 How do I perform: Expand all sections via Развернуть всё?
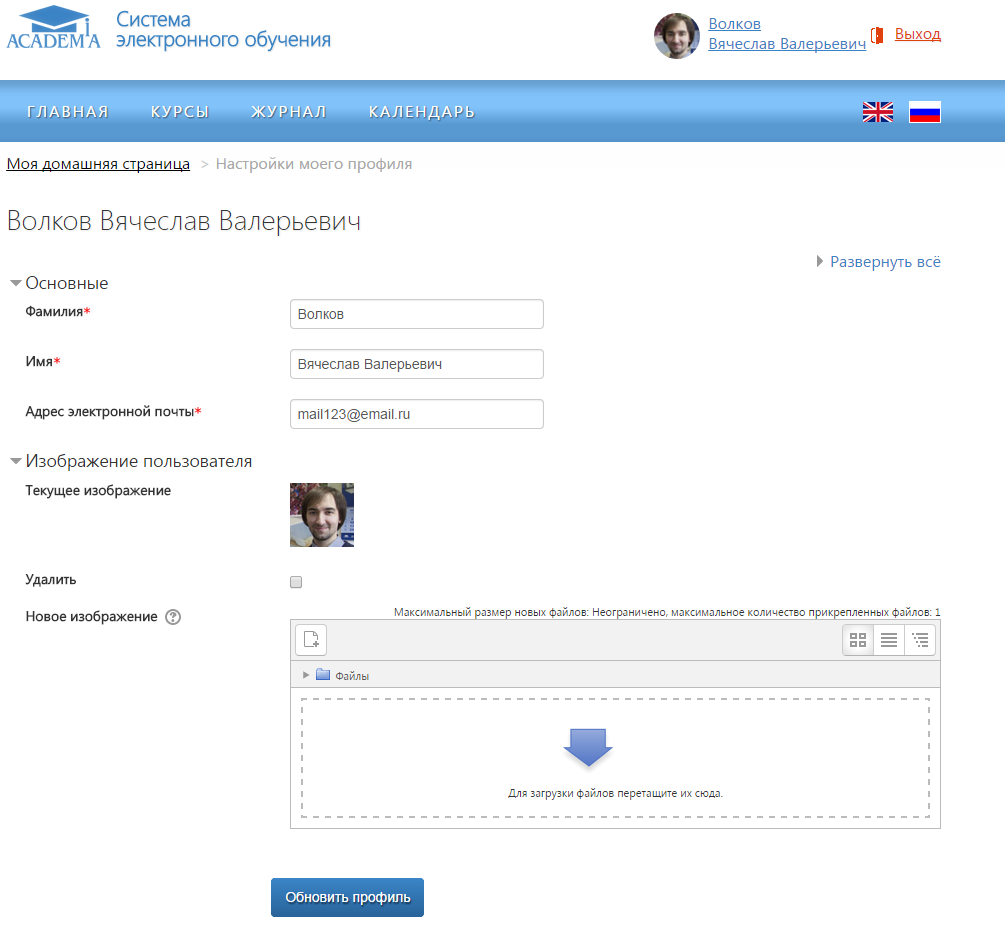click(885, 262)
